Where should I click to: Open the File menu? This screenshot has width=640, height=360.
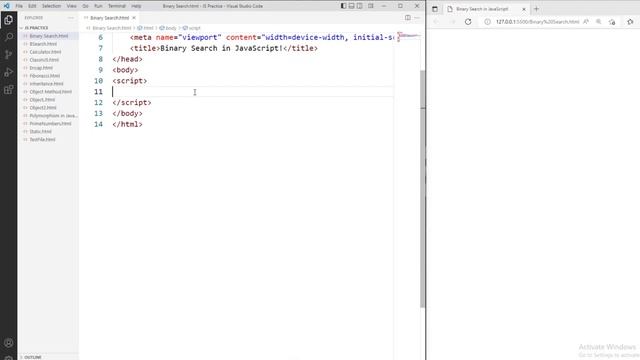pos(19,6)
